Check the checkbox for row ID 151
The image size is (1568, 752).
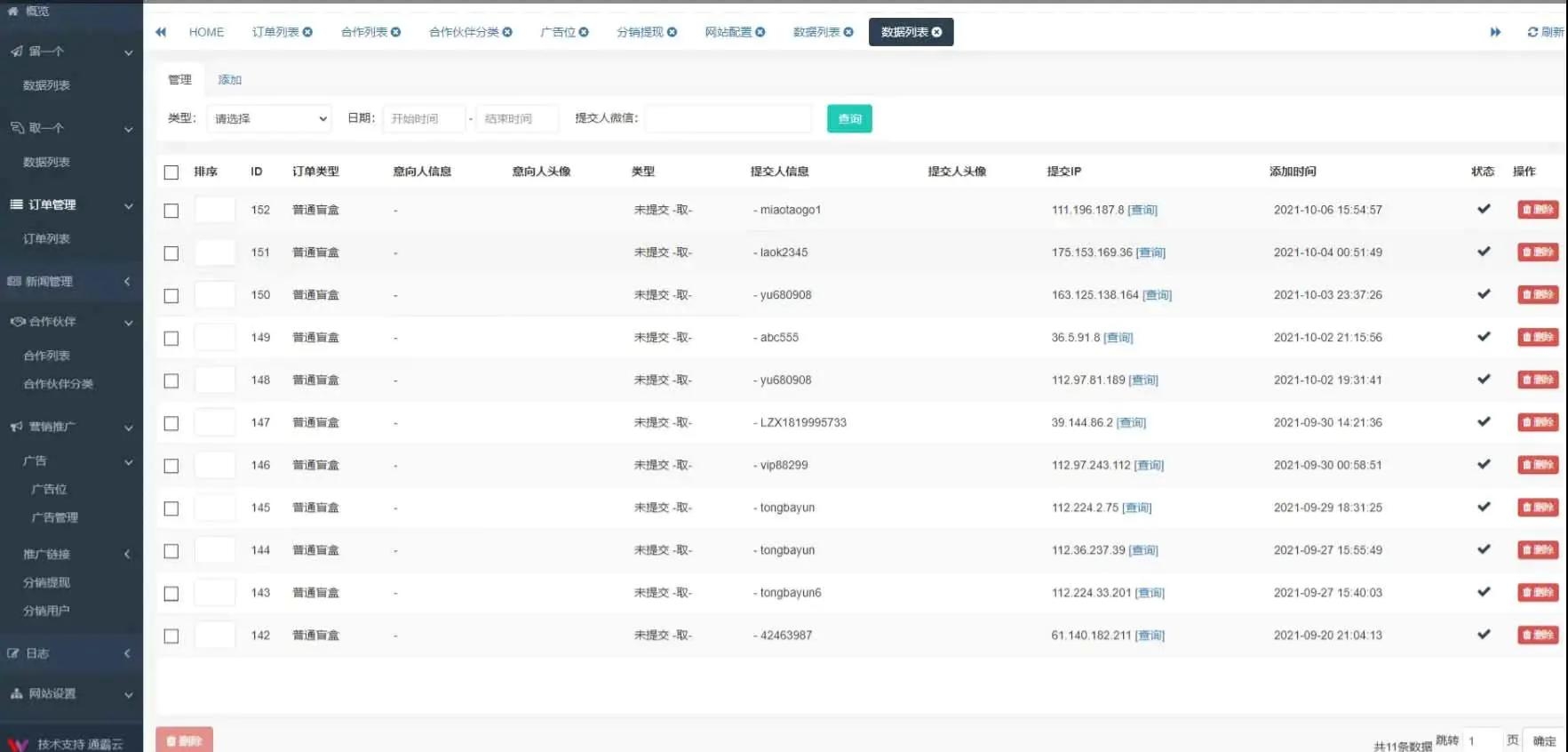point(171,253)
